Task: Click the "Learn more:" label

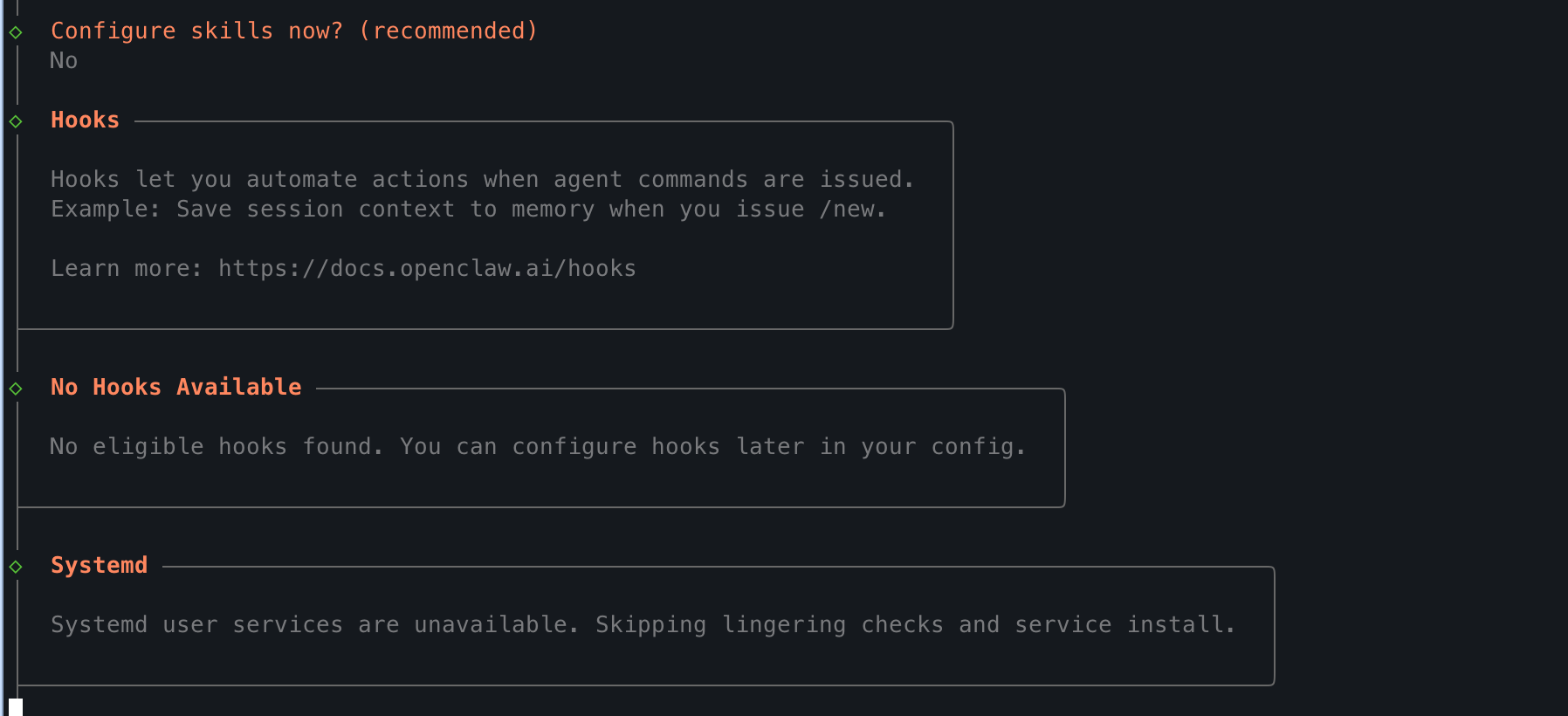Action: point(127,268)
